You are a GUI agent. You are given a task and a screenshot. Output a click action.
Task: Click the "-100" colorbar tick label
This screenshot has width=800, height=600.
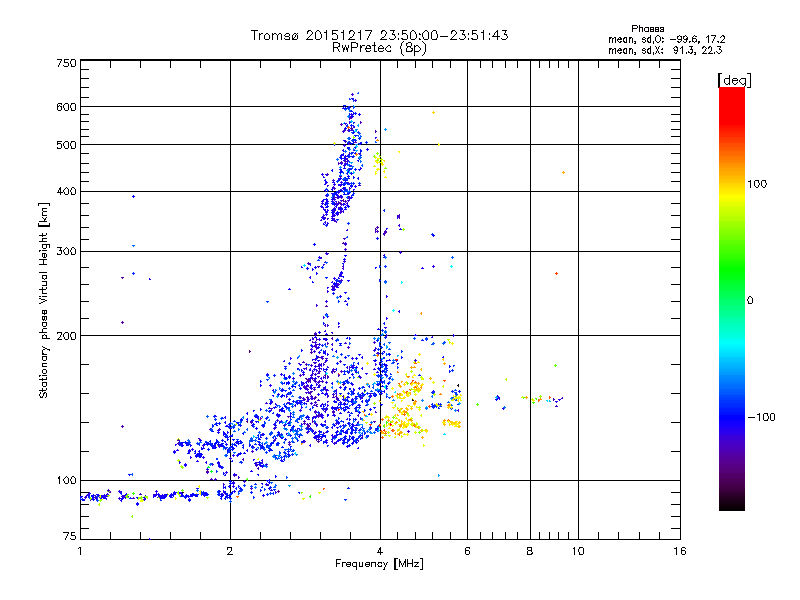(761, 417)
